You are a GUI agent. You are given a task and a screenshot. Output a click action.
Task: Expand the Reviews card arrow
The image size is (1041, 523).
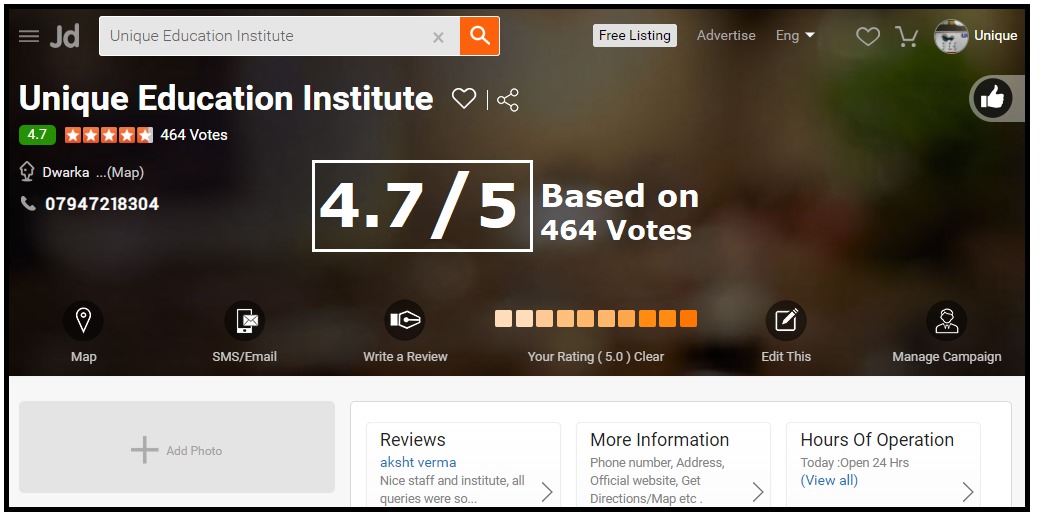tap(547, 491)
